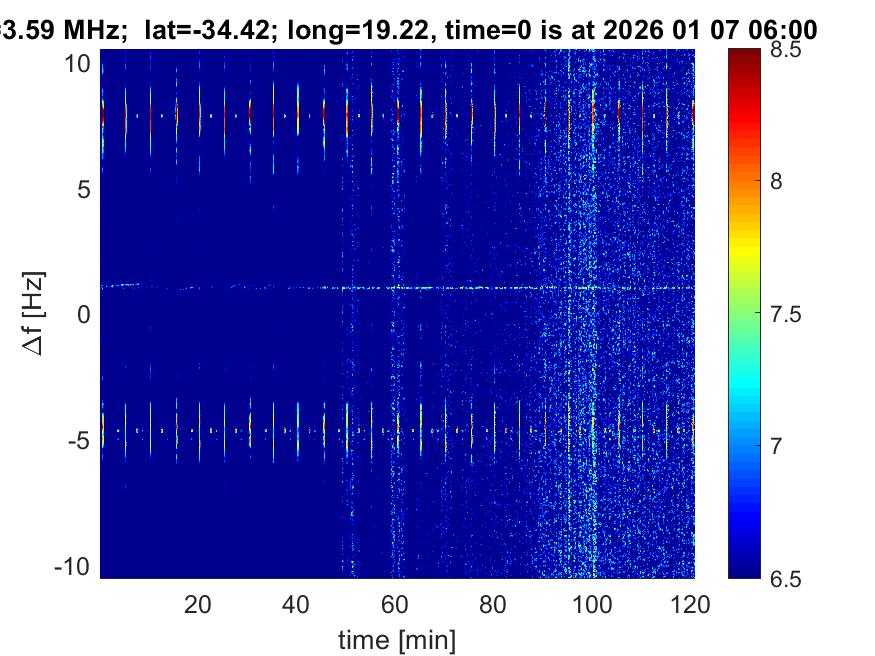Click the dark red top of the colorbar

[x=742, y=56]
